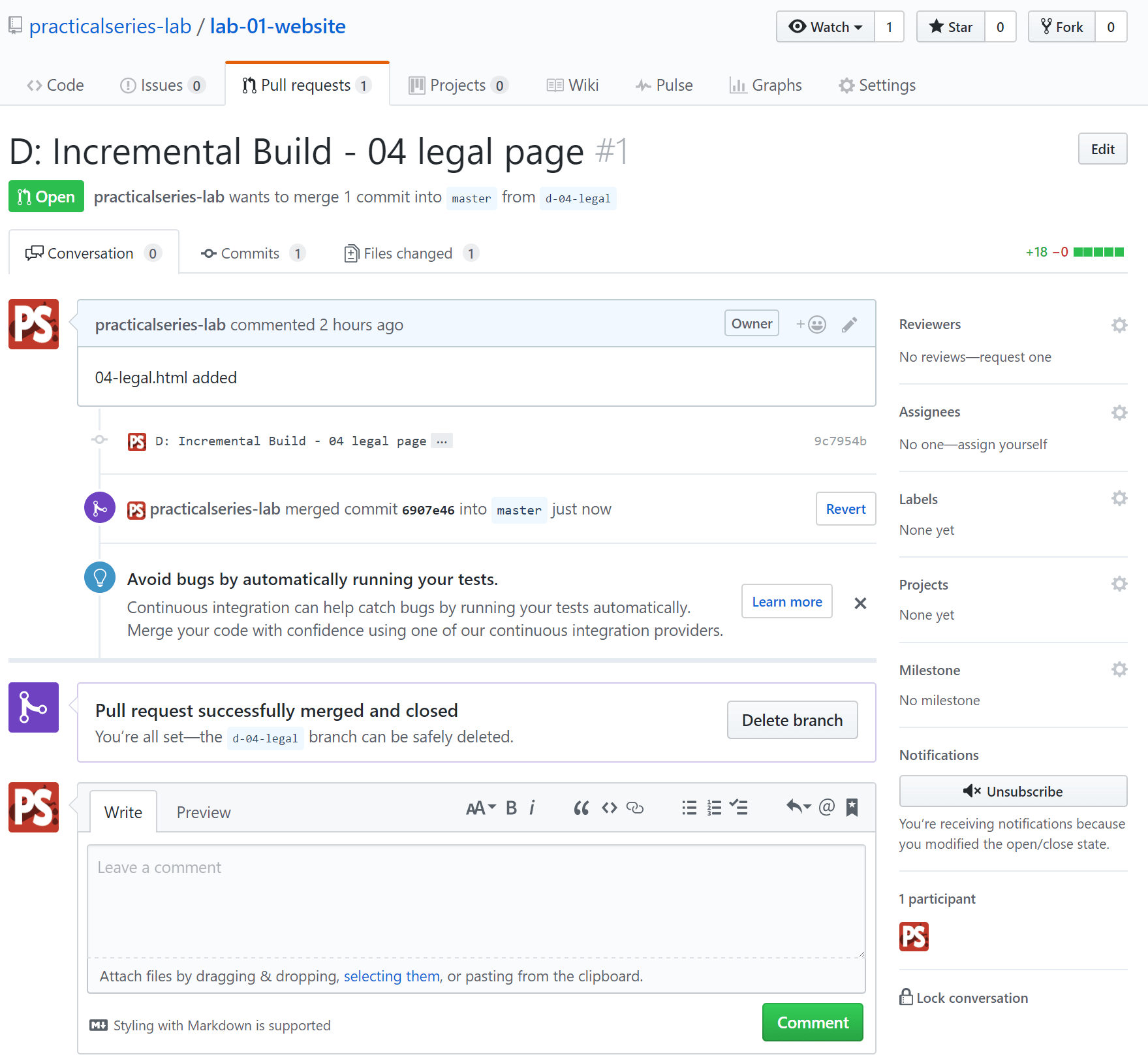
Task: Unsubscribe from notifications
Action: 1013,791
